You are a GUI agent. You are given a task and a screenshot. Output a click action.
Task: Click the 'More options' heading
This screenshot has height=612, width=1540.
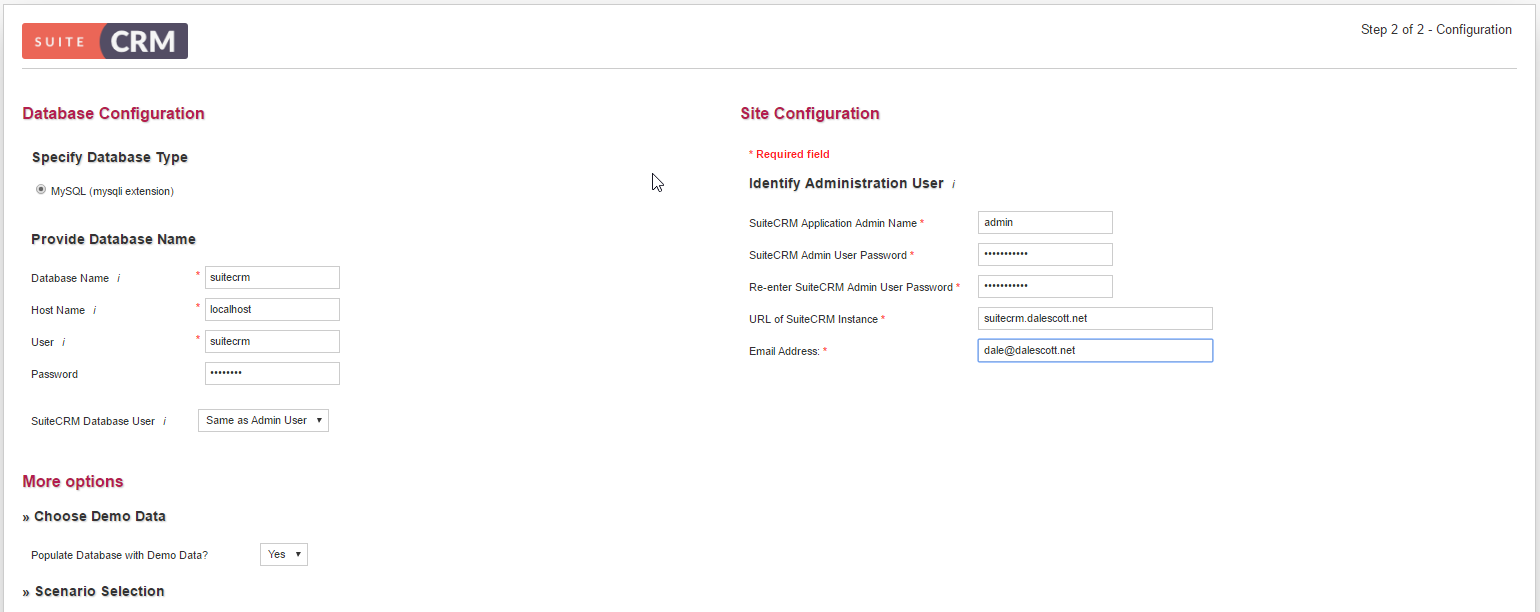[73, 481]
